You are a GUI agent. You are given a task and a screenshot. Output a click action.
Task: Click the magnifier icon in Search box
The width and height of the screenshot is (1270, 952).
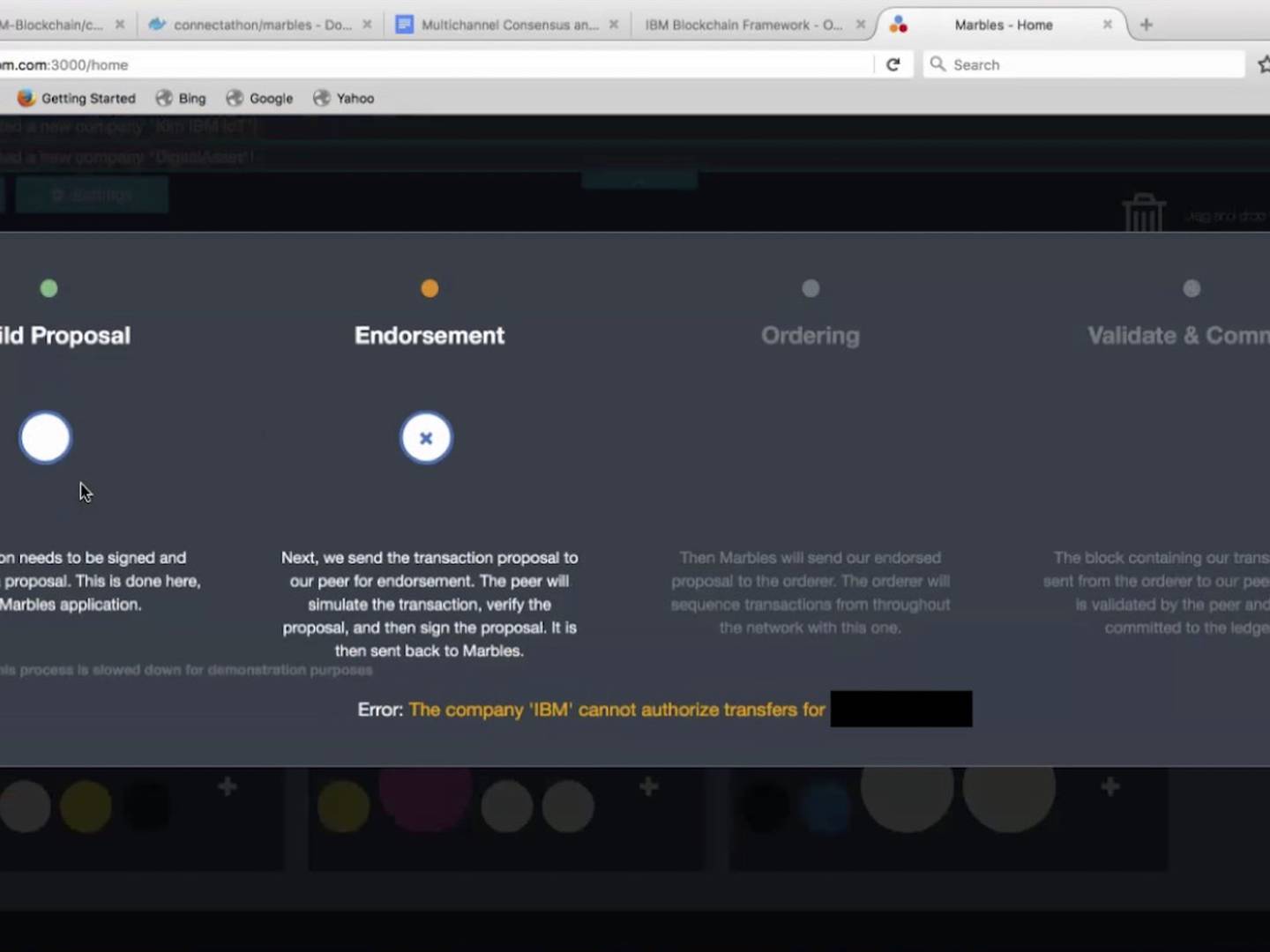tap(938, 64)
